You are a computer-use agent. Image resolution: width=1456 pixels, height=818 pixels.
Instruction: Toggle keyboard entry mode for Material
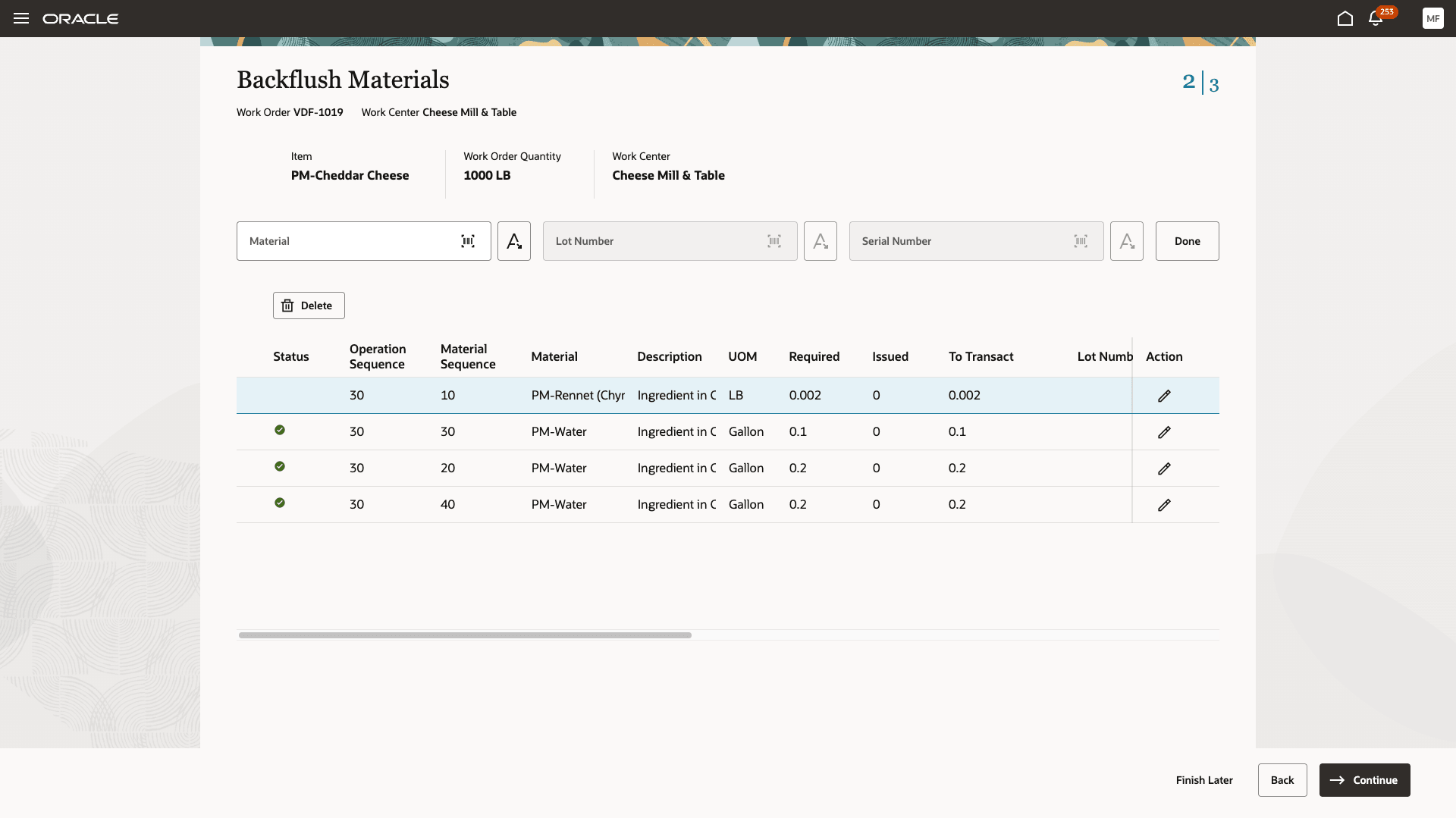(513, 240)
